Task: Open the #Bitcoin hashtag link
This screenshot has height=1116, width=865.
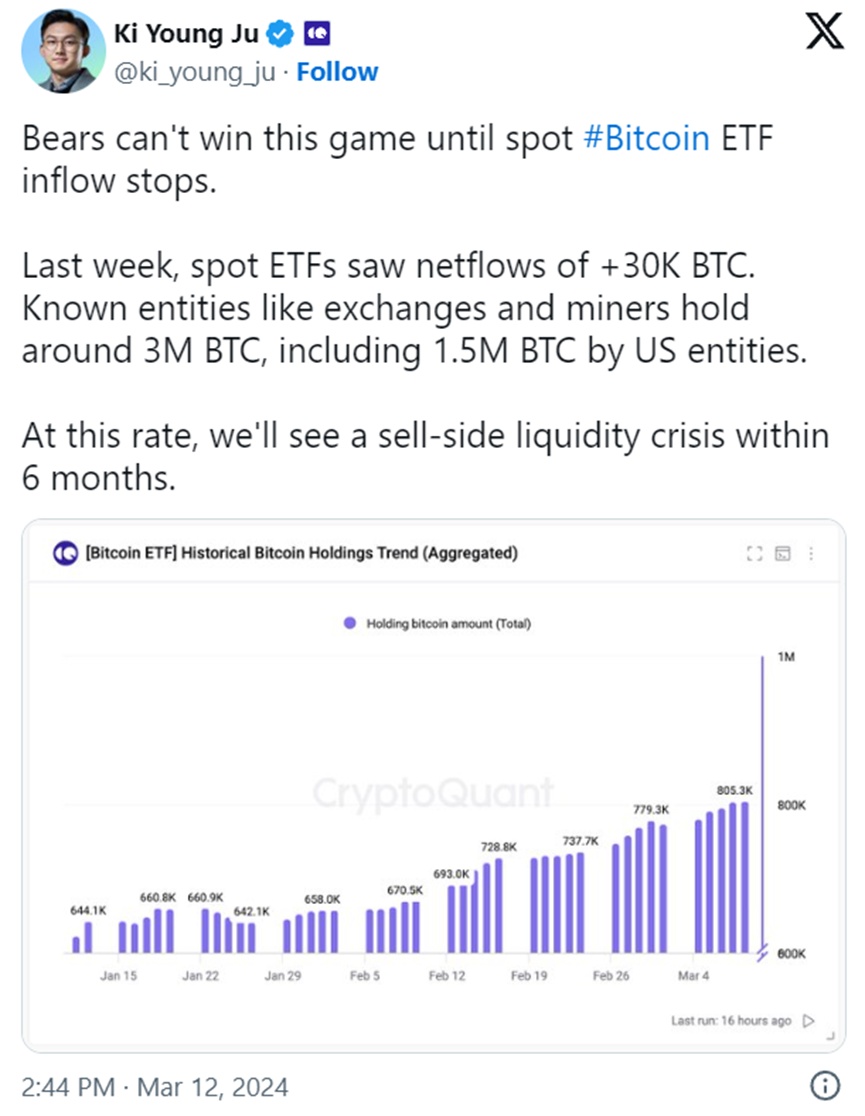Action: click(646, 138)
